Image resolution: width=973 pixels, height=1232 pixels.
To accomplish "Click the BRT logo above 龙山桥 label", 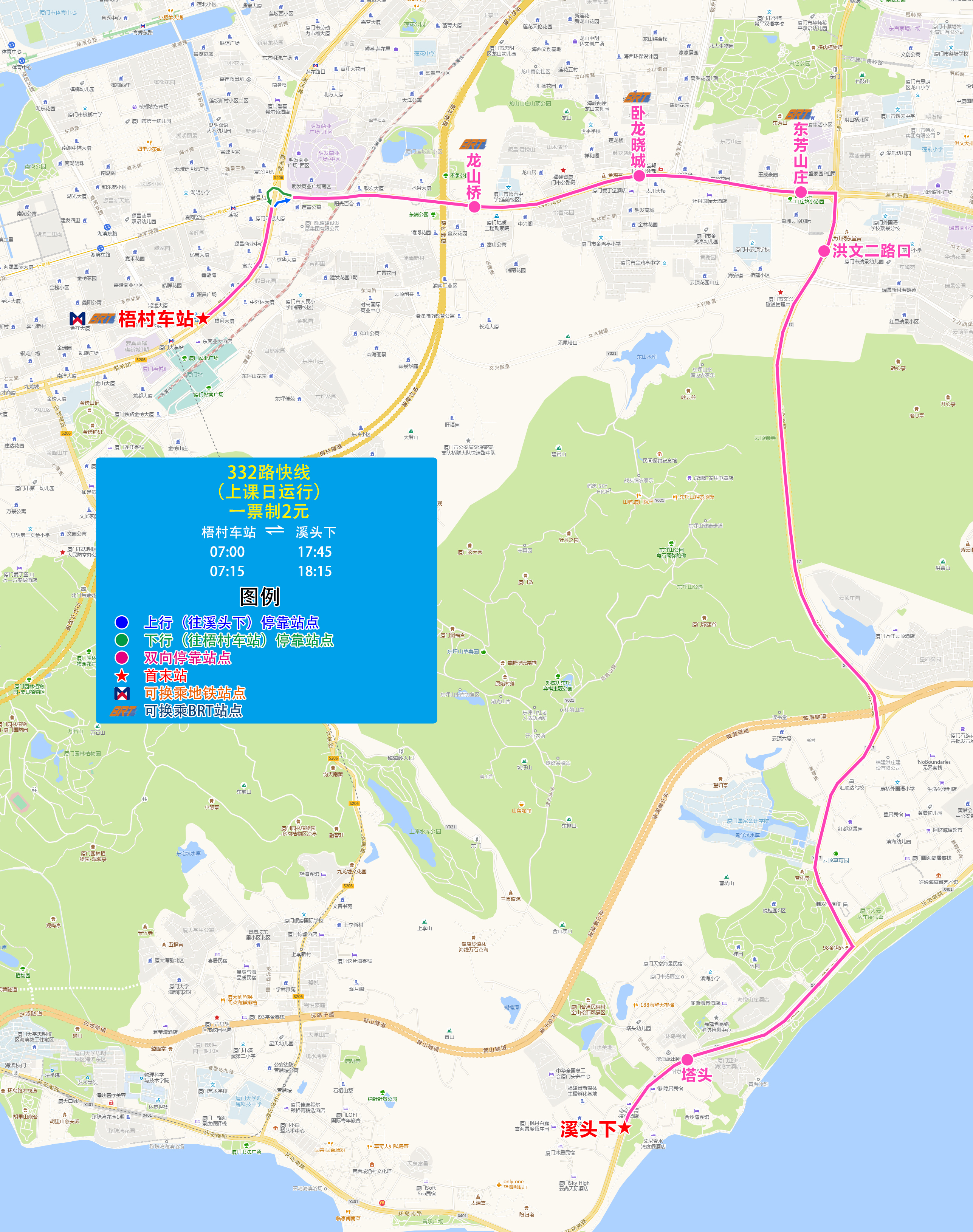I will coord(473,145).
